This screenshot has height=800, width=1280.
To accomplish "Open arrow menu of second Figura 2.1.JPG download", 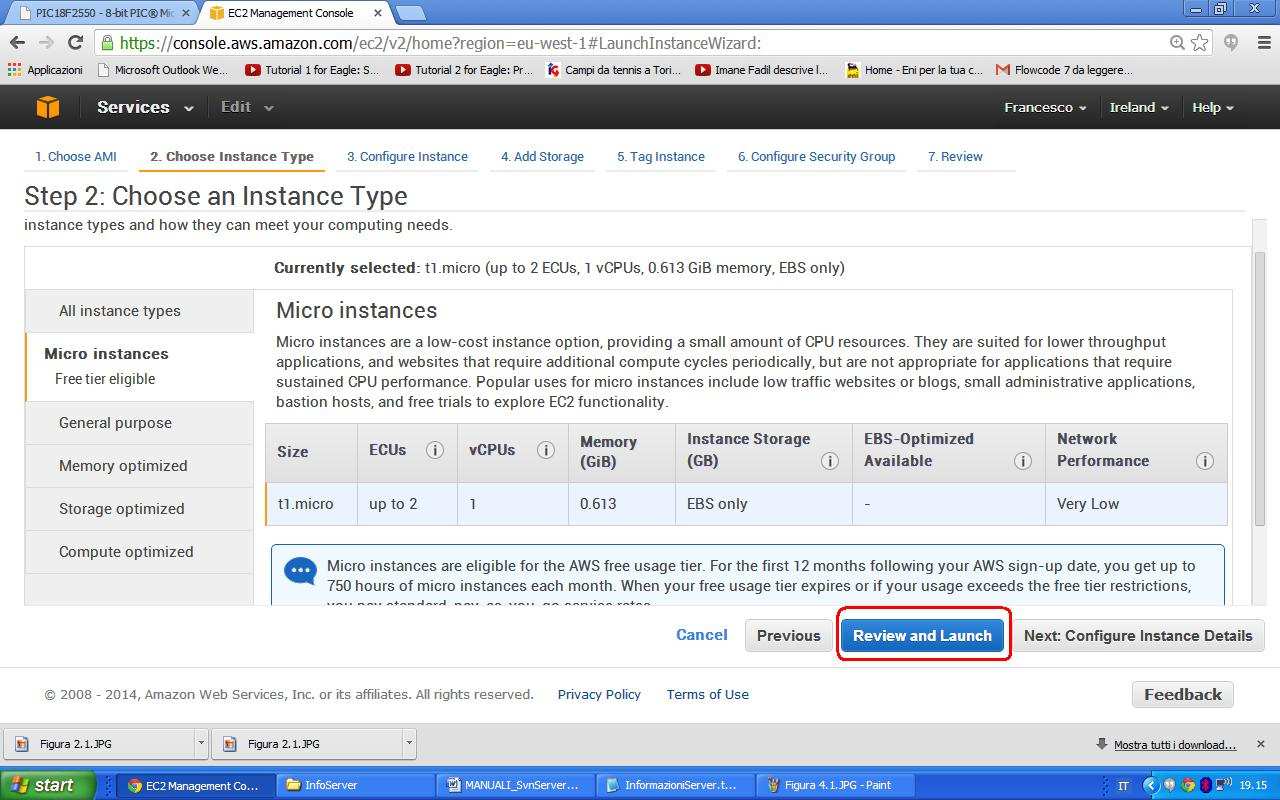I will [409, 743].
